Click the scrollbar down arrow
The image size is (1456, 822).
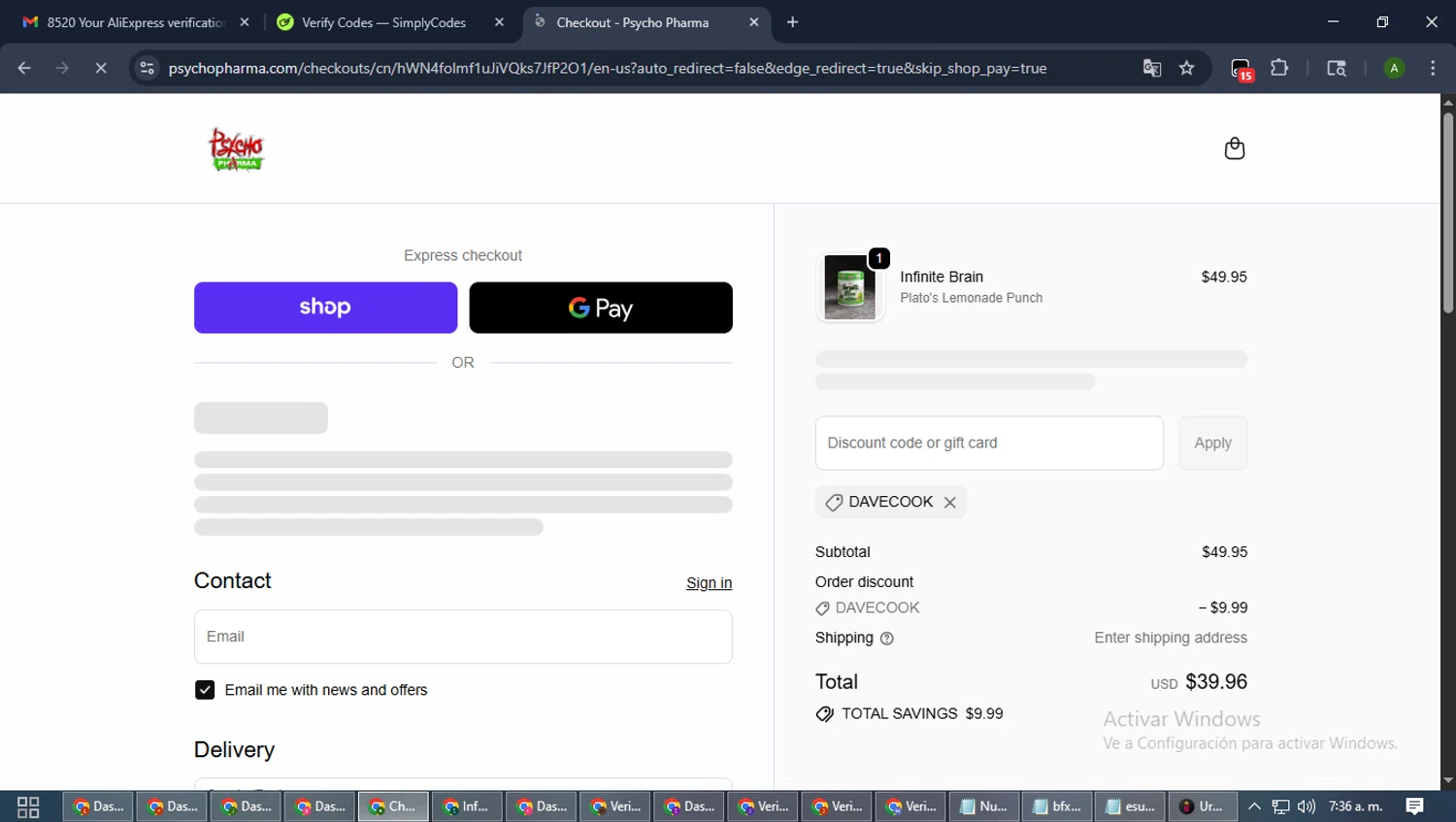[1447, 780]
